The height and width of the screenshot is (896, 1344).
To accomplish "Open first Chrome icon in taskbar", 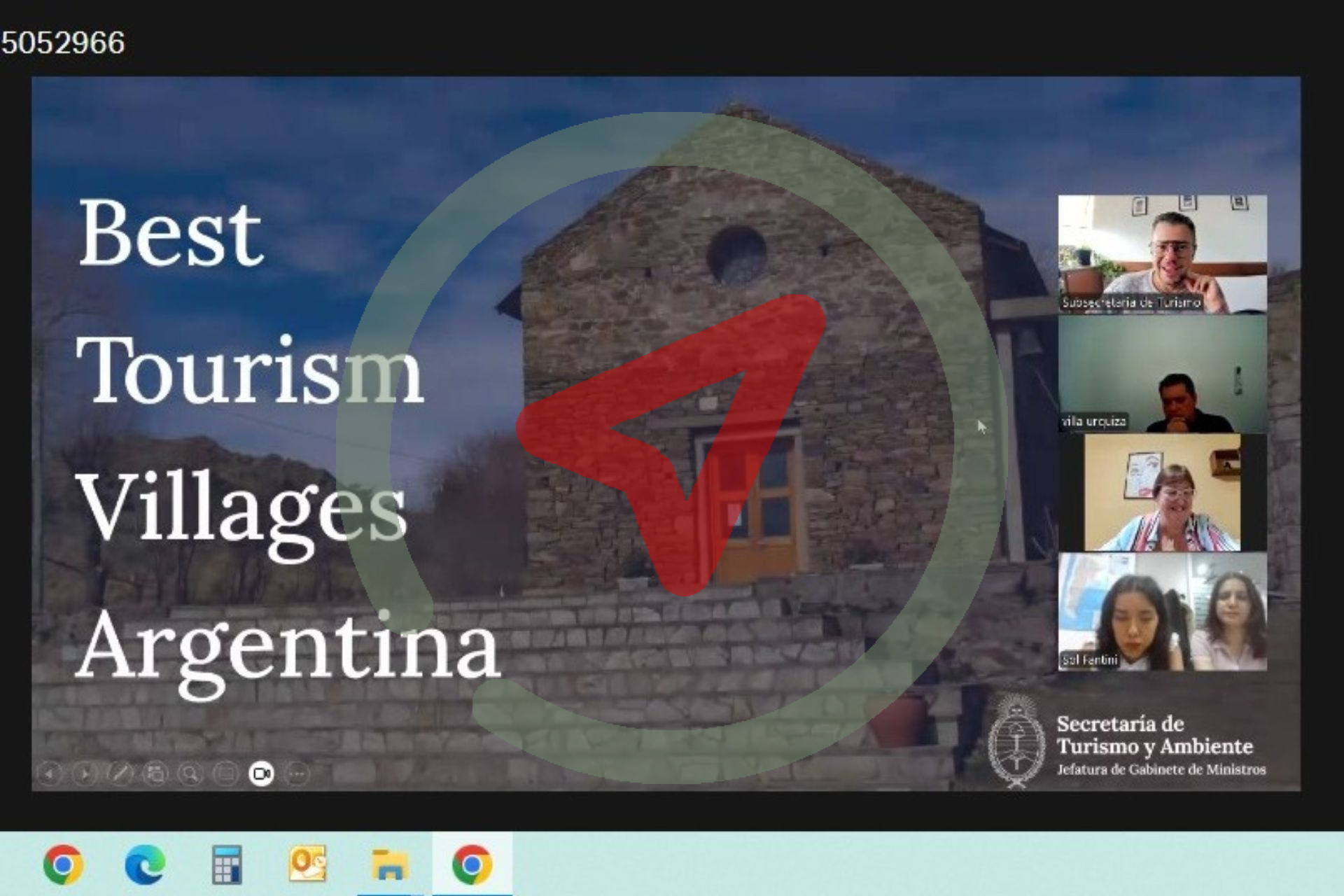I will coord(63,864).
